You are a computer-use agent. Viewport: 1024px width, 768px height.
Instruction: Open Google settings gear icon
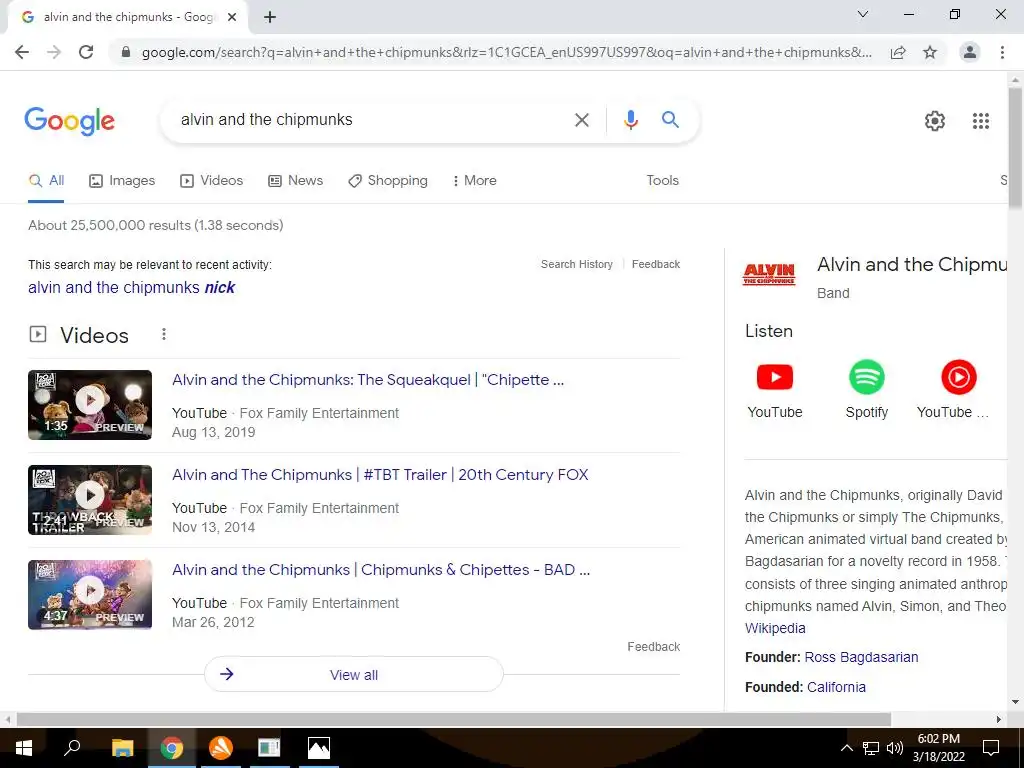coord(935,121)
